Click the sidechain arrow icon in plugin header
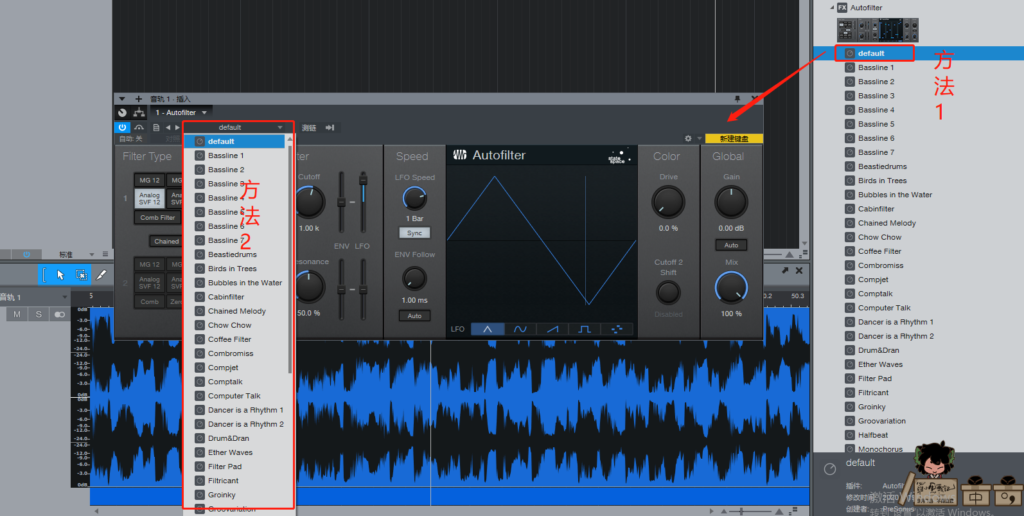1024x516 pixels. 330,127
